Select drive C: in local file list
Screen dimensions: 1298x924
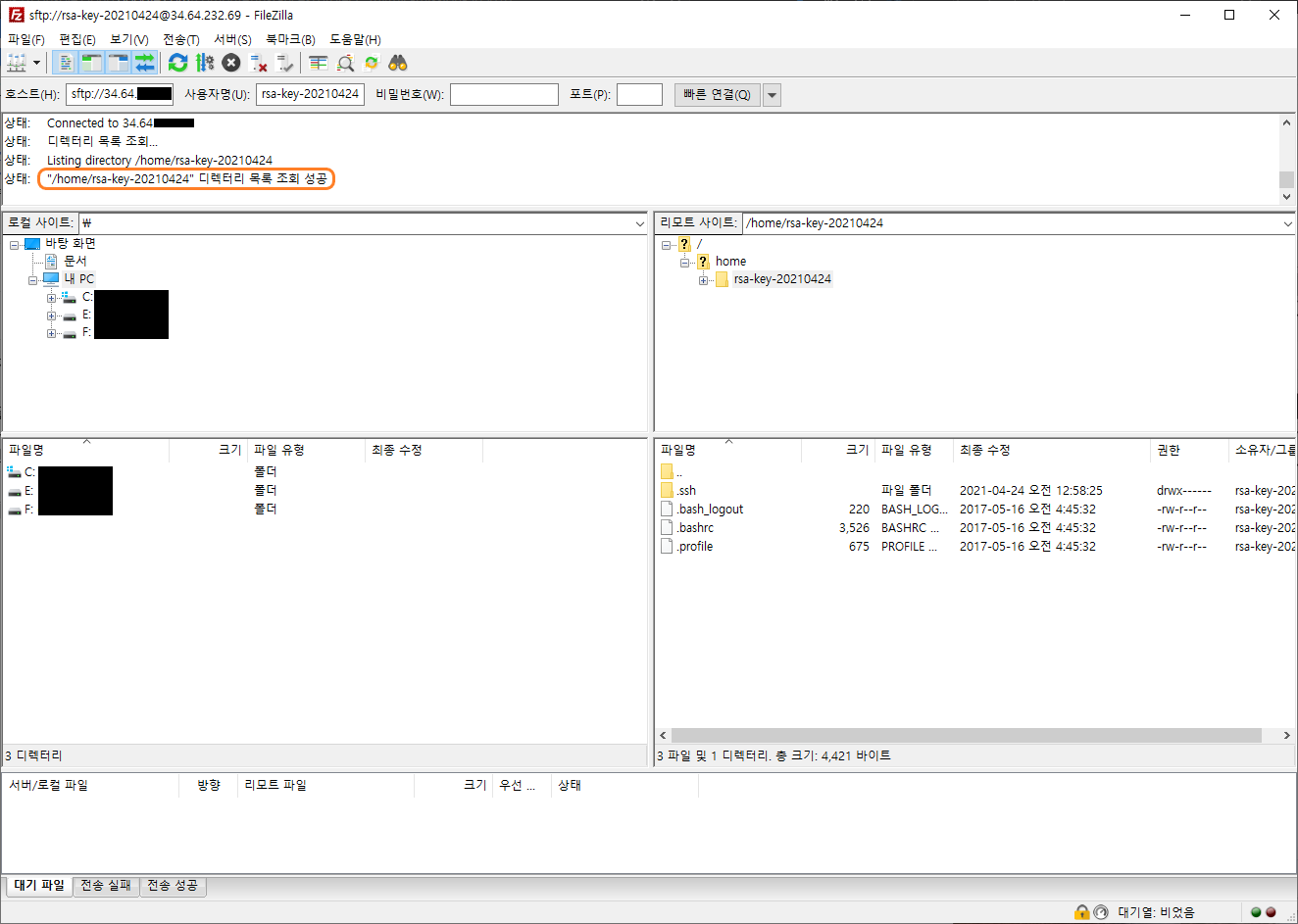tap(22, 472)
